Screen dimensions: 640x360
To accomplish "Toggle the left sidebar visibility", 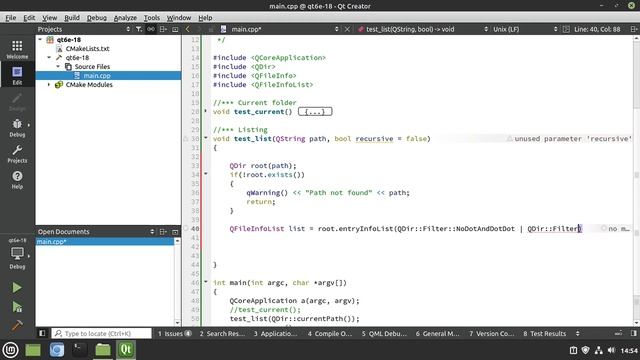I will [x=42, y=333].
